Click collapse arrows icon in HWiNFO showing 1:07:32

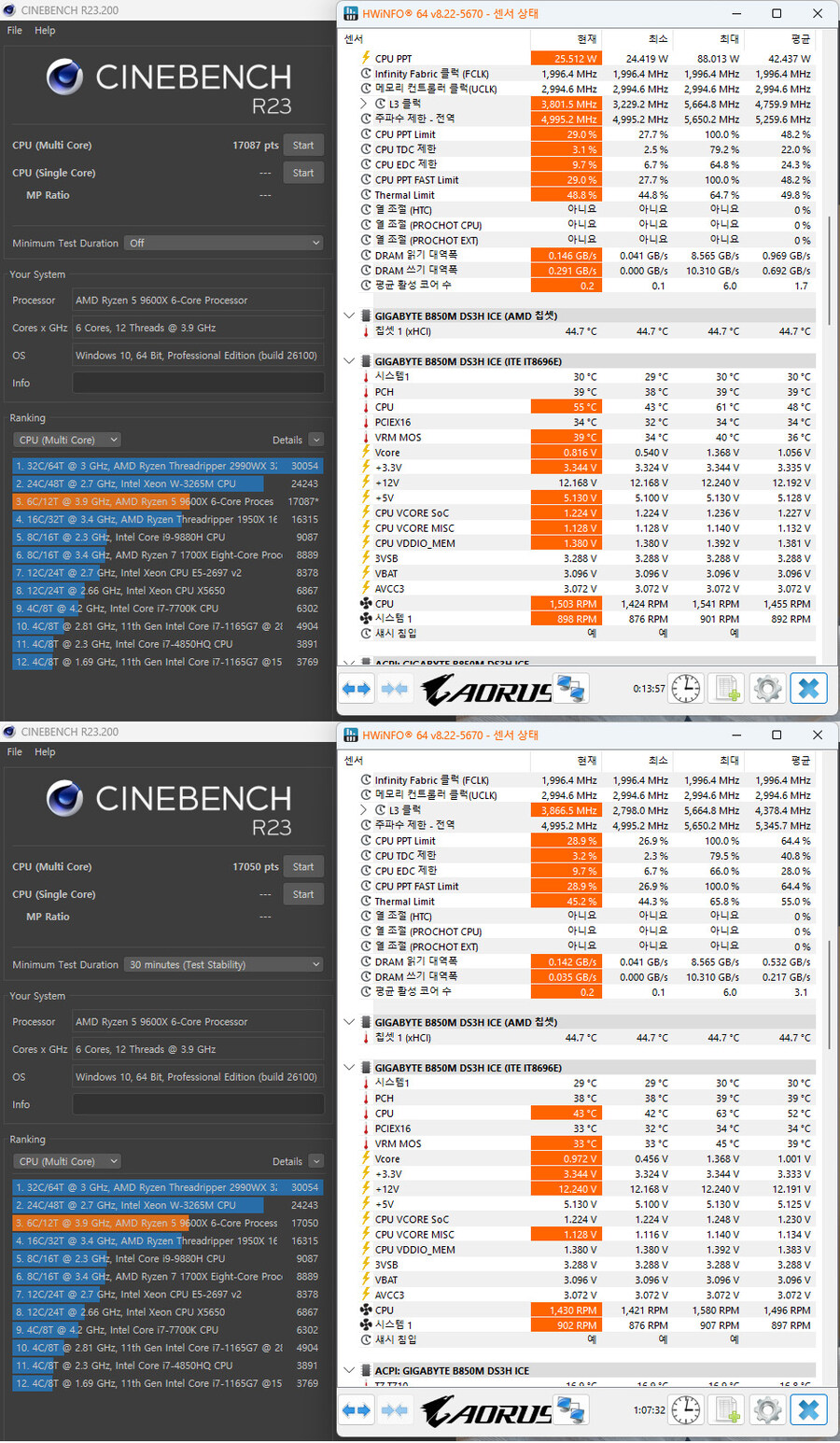395,1410
